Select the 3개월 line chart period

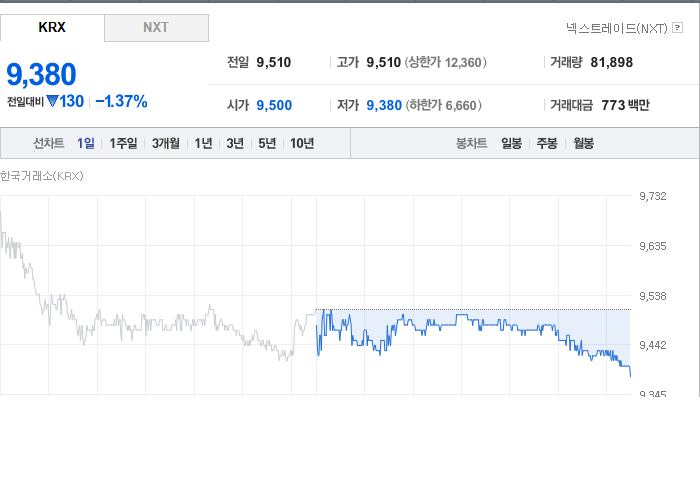166,143
